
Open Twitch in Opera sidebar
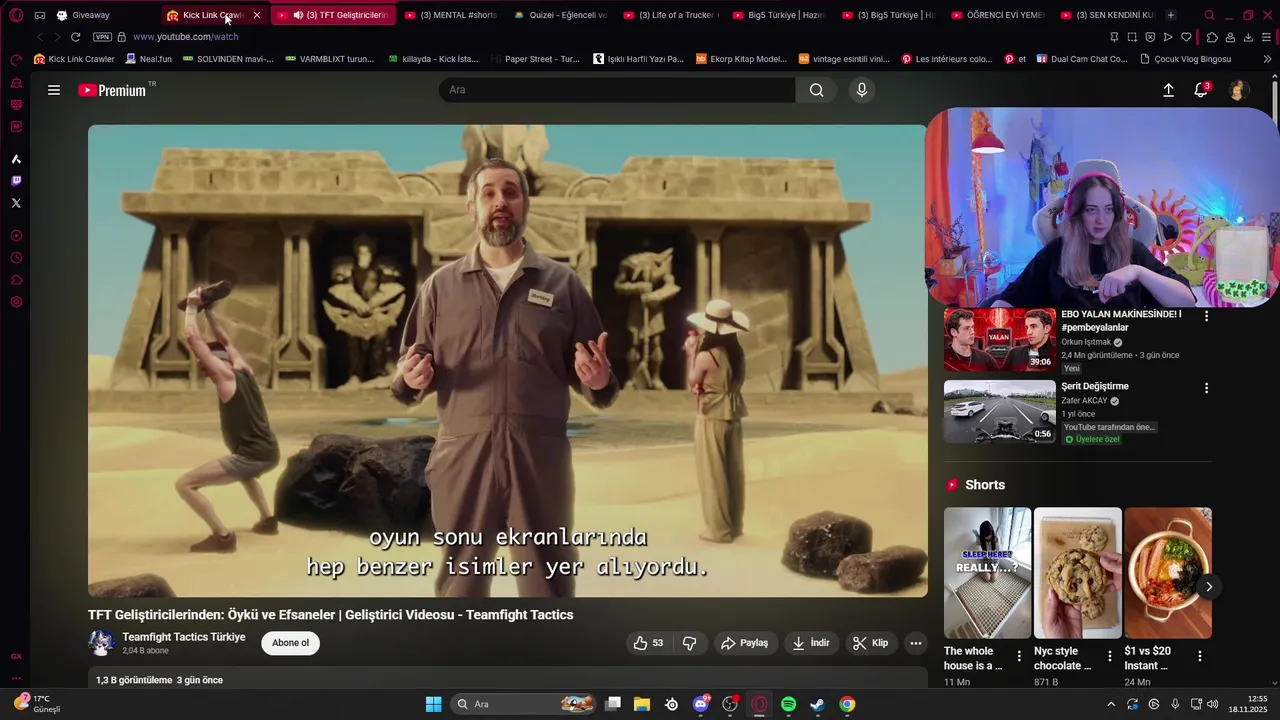coord(16,181)
